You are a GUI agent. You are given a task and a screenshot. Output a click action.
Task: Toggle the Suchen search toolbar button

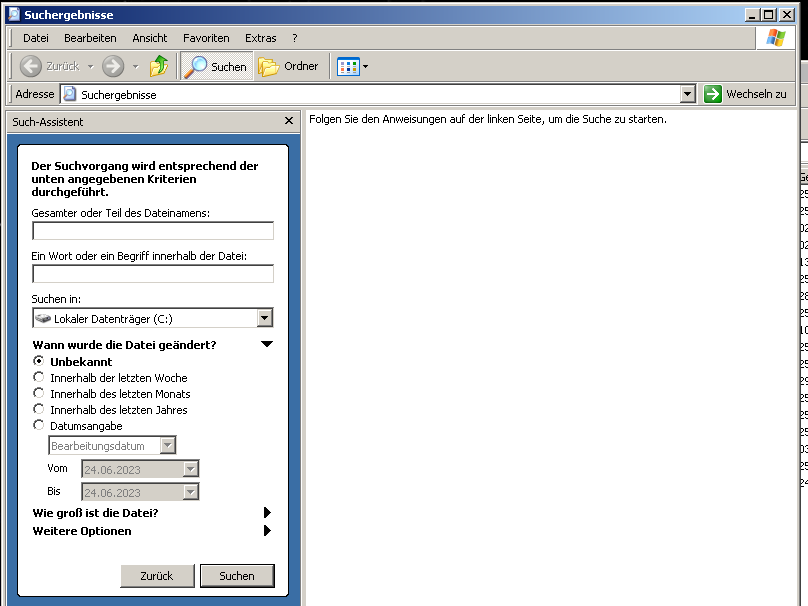(216, 66)
